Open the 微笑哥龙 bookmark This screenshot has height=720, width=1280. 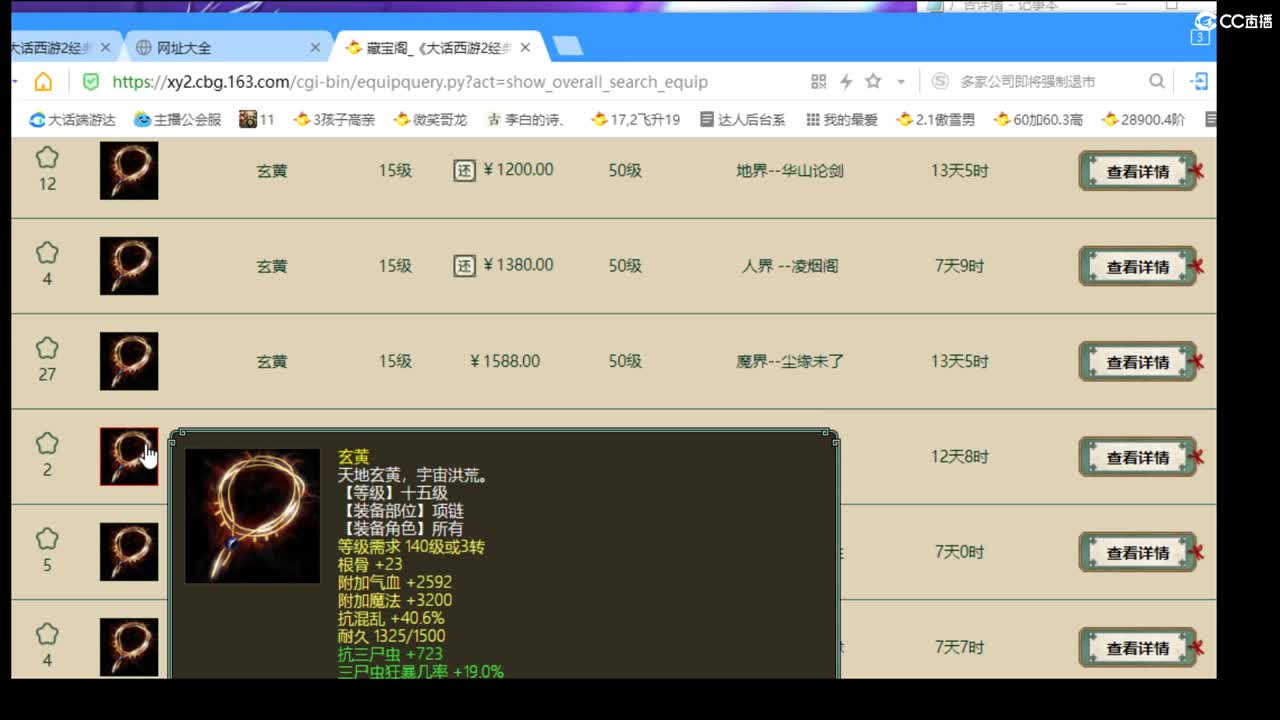click(430, 120)
